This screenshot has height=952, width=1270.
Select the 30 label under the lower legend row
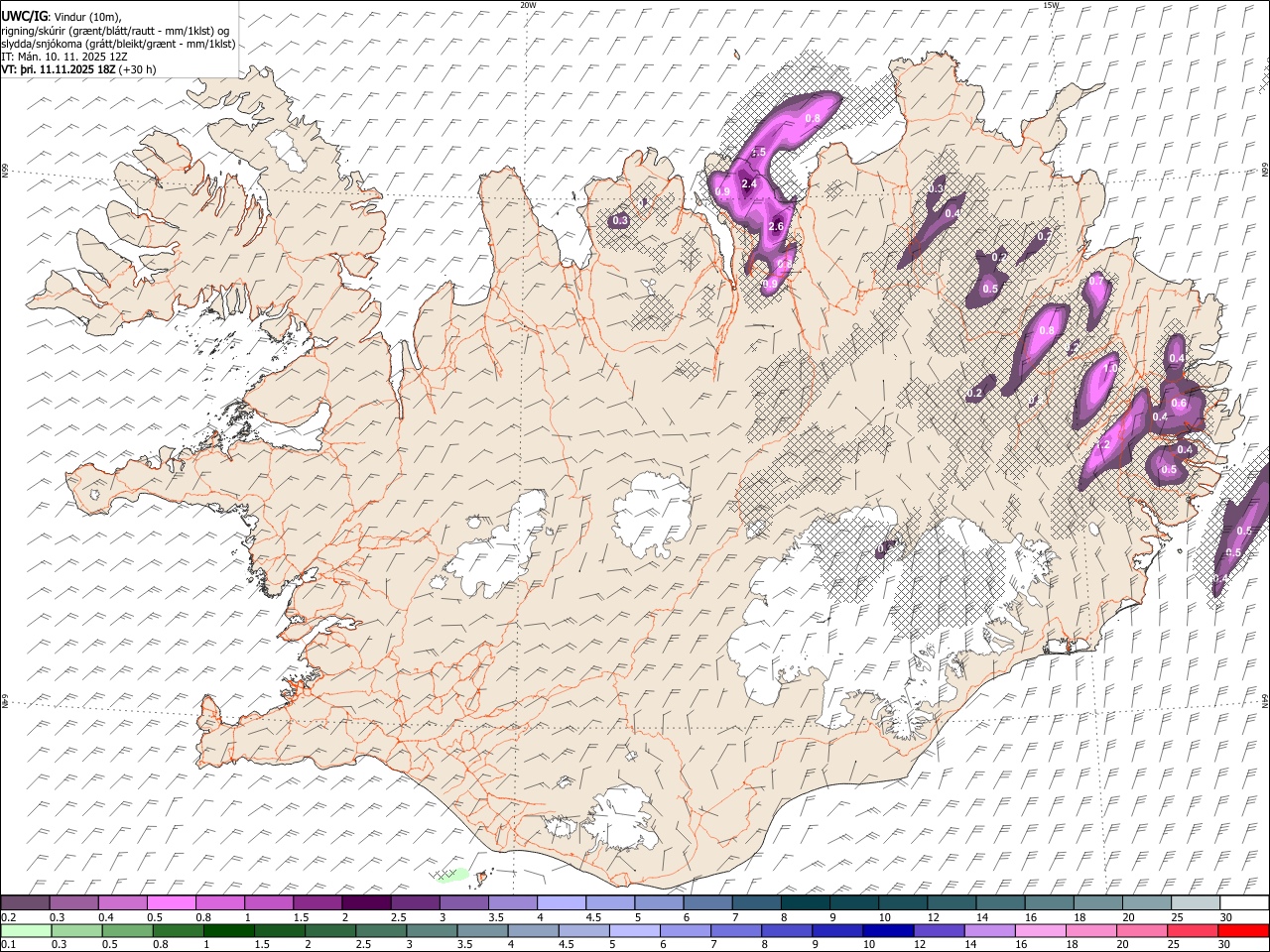coord(1223,944)
